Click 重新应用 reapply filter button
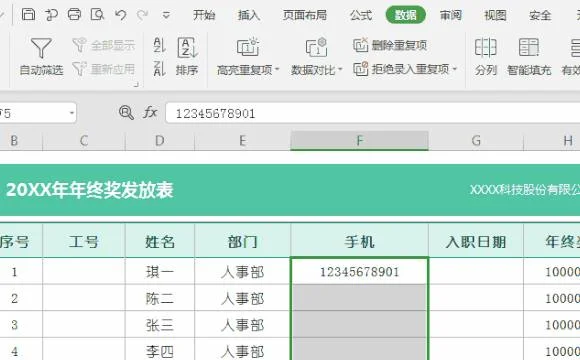 click(104, 69)
